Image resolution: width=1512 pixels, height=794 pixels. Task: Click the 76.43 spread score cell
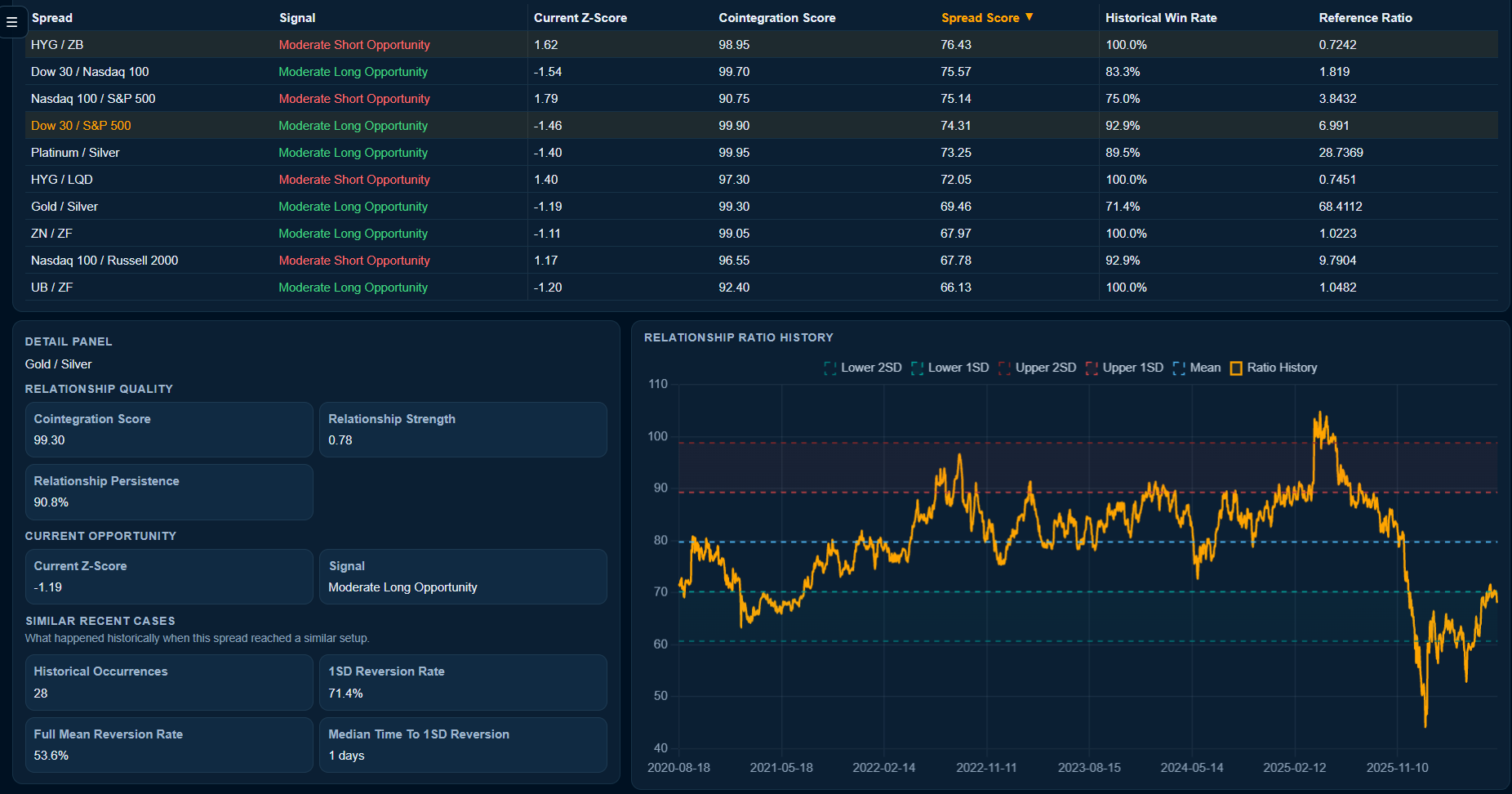(x=956, y=45)
